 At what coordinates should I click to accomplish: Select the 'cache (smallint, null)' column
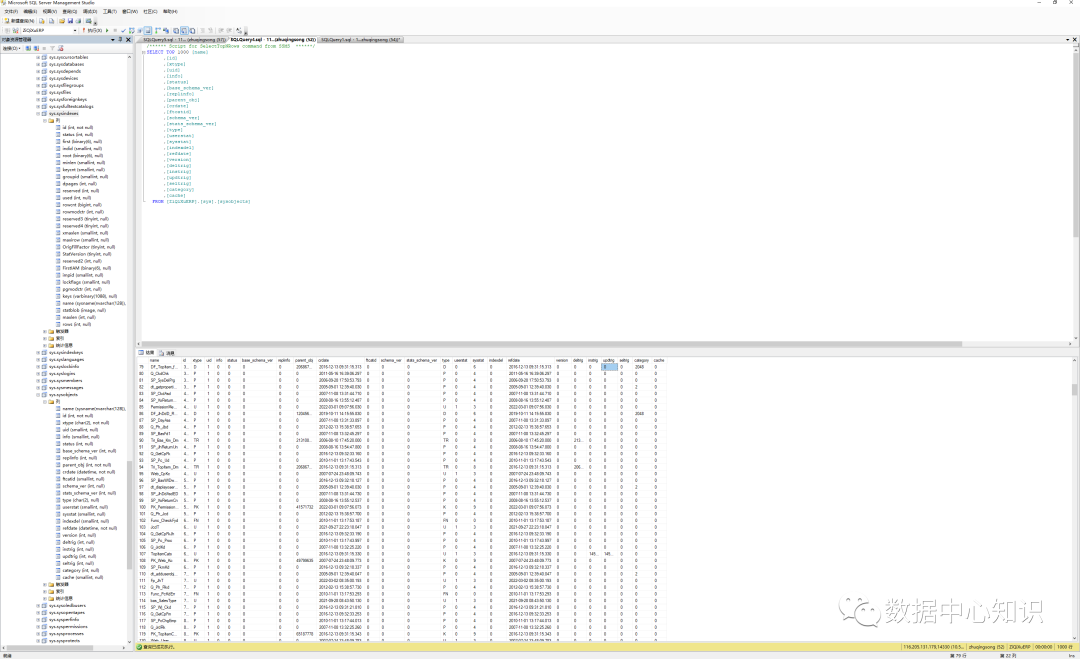pos(84,577)
